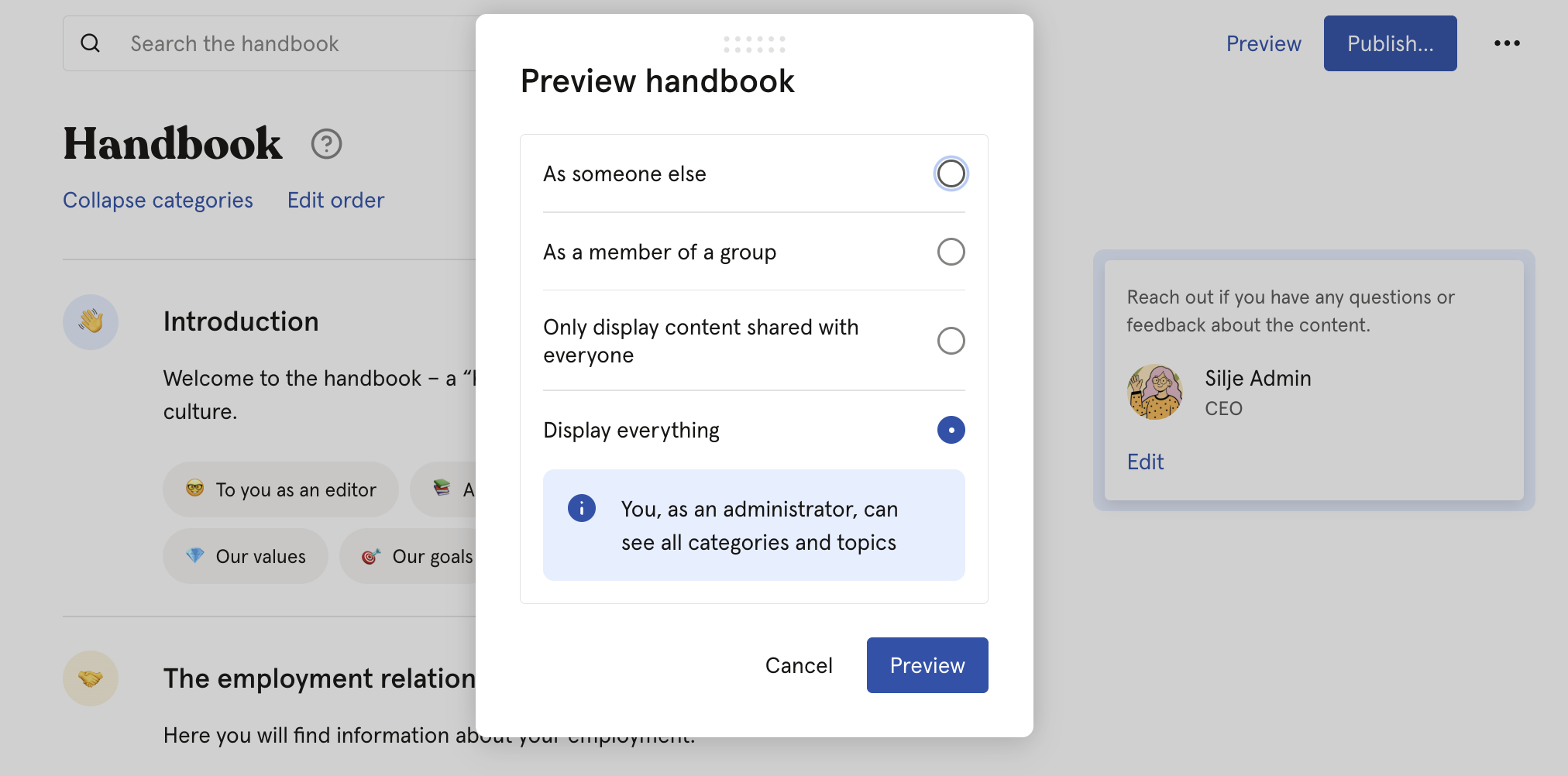The width and height of the screenshot is (1568, 776).
Task: Click 'You, as an administrator' notice text
Action: tap(759, 526)
